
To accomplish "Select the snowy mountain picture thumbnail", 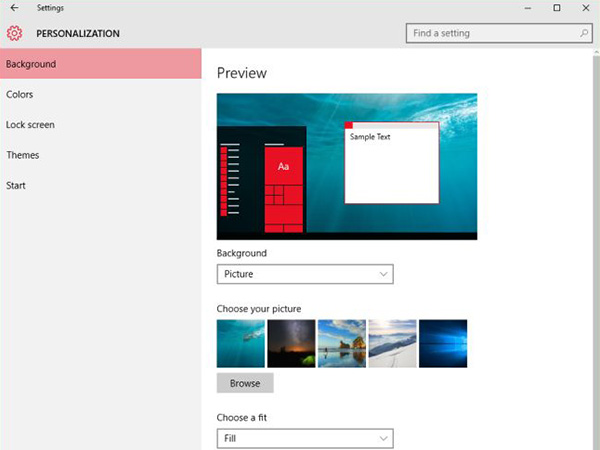I will [x=392, y=344].
